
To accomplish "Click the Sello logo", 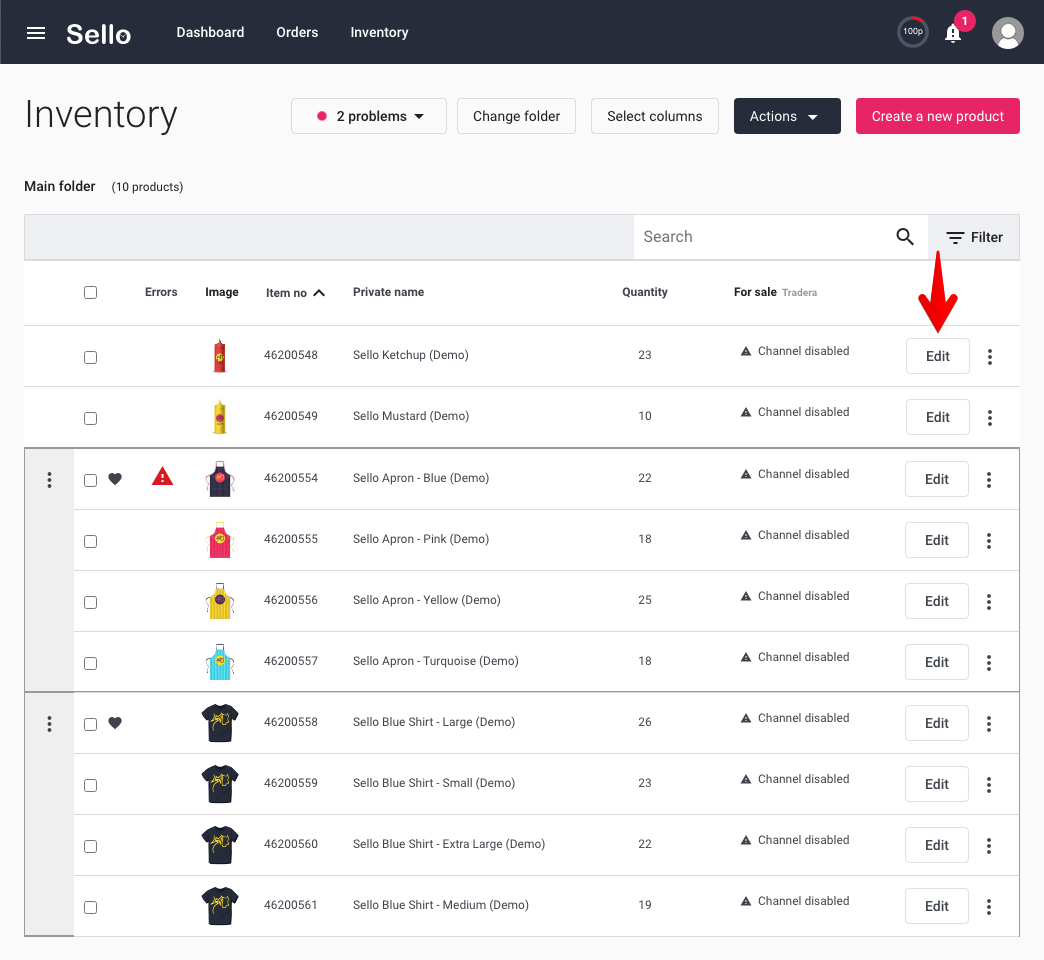I will coord(99,34).
